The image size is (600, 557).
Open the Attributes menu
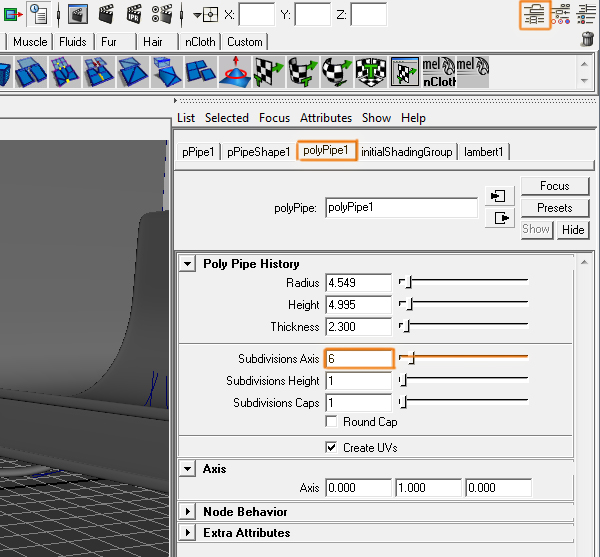pos(326,118)
